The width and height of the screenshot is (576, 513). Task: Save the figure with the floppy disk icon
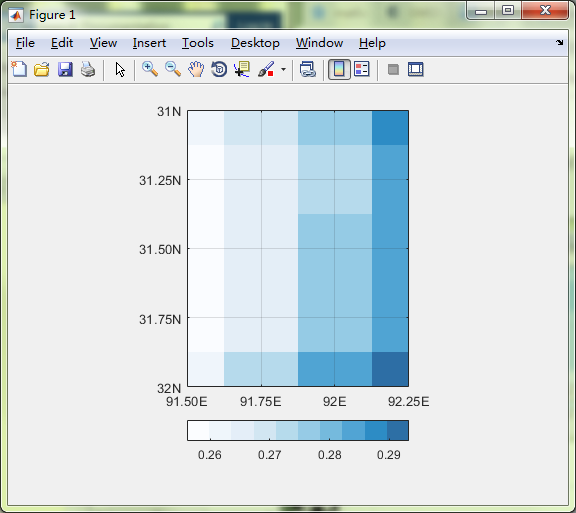pyautogui.click(x=65, y=69)
